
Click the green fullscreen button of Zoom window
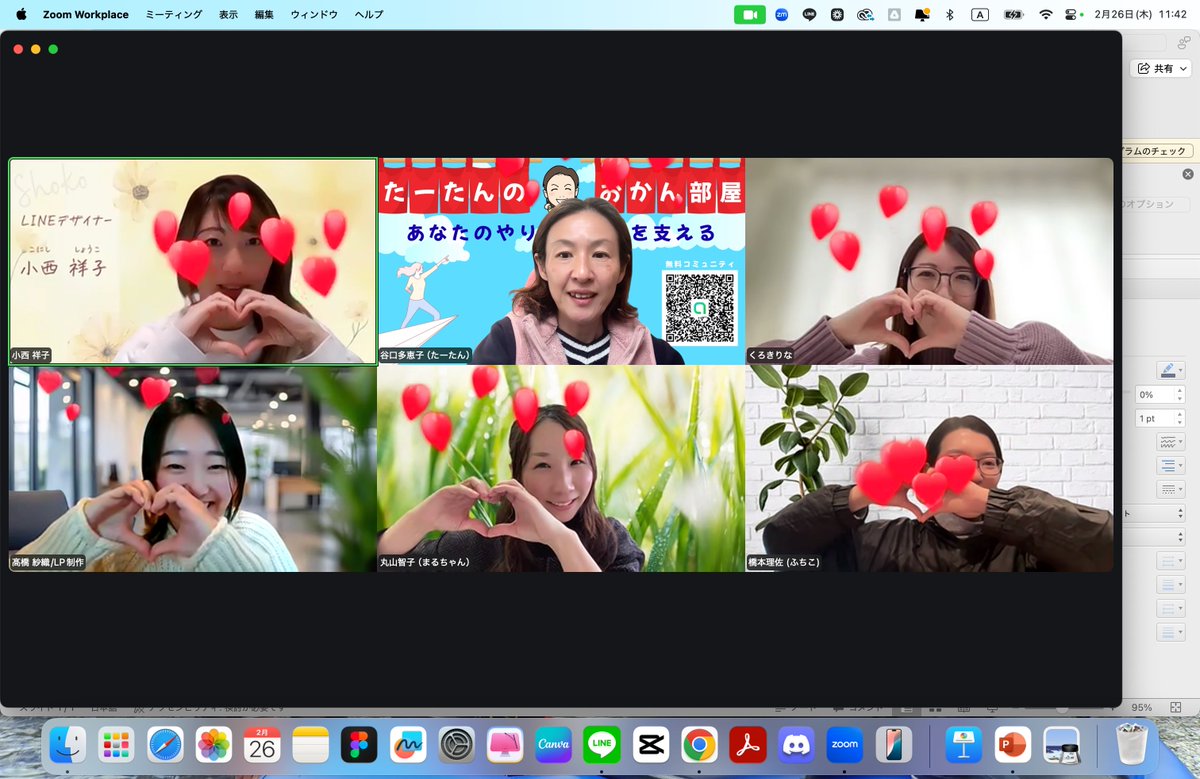(x=53, y=49)
